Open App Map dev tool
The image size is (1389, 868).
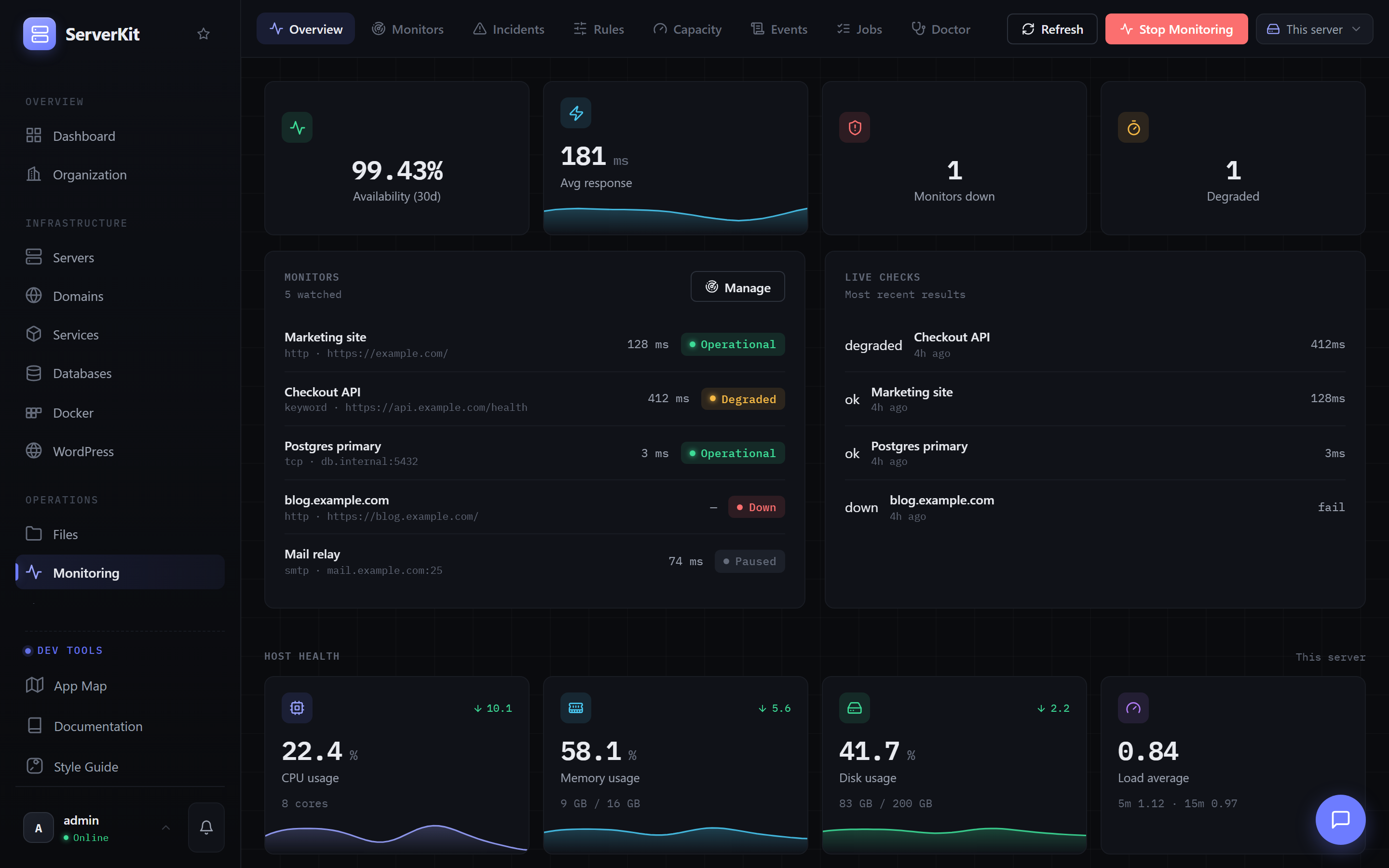click(x=120, y=686)
